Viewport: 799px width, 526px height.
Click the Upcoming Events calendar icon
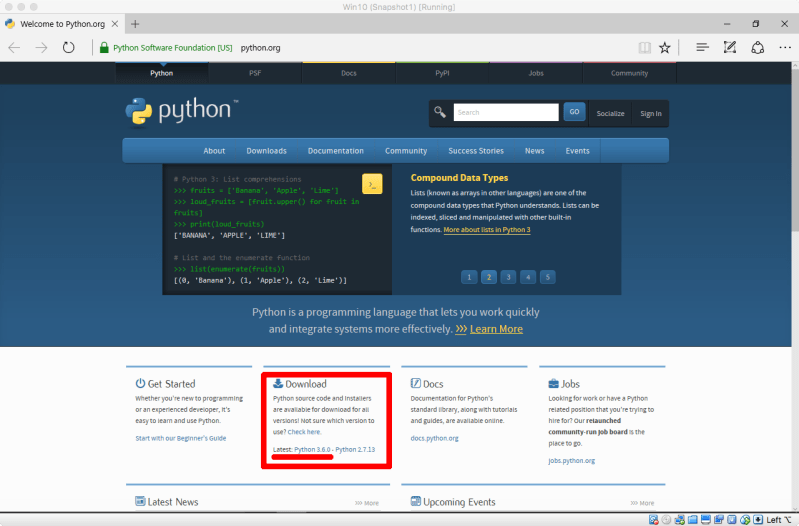click(416, 501)
